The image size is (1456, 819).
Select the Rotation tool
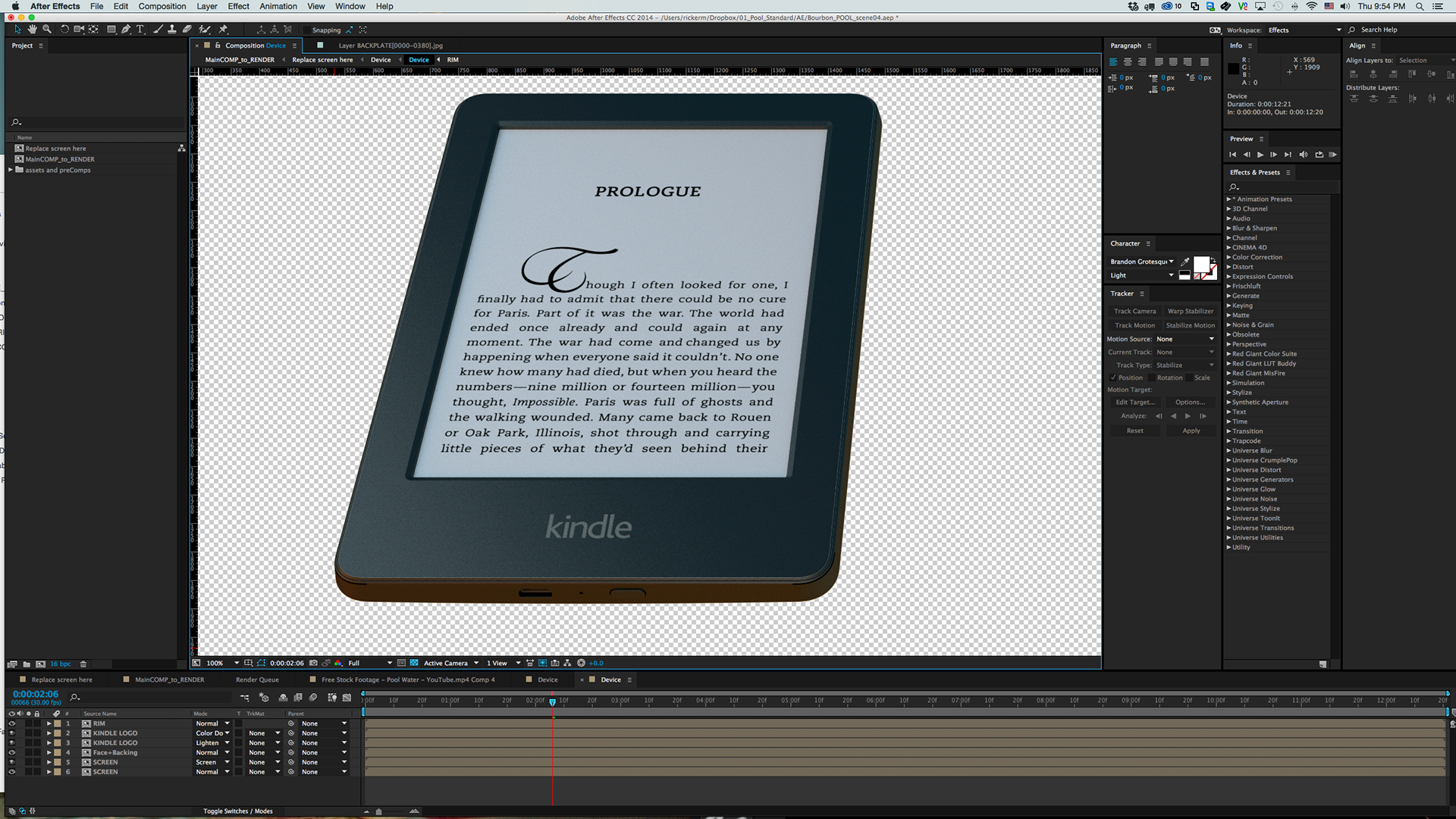(64, 30)
